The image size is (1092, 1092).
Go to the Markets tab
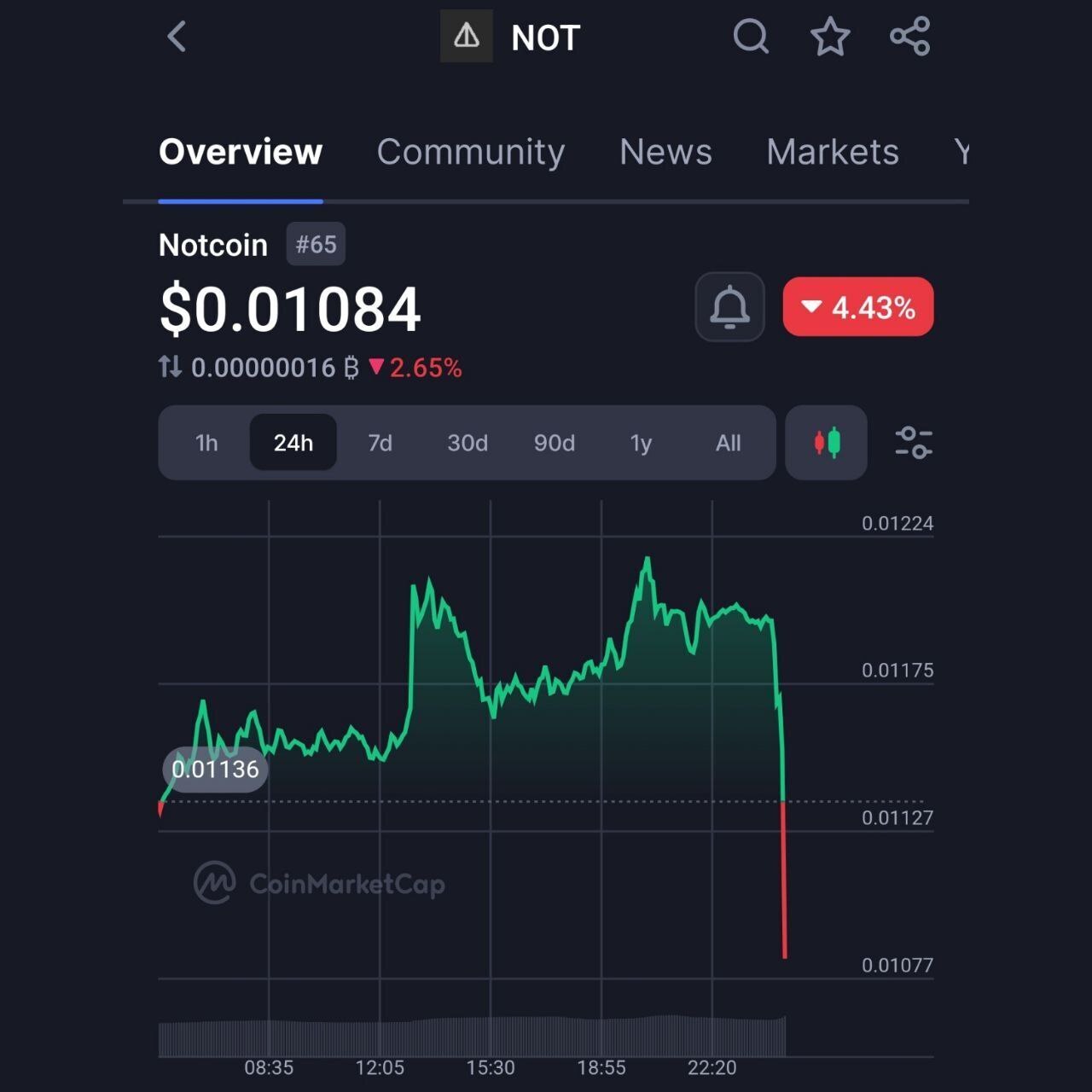[x=833, y=152]
